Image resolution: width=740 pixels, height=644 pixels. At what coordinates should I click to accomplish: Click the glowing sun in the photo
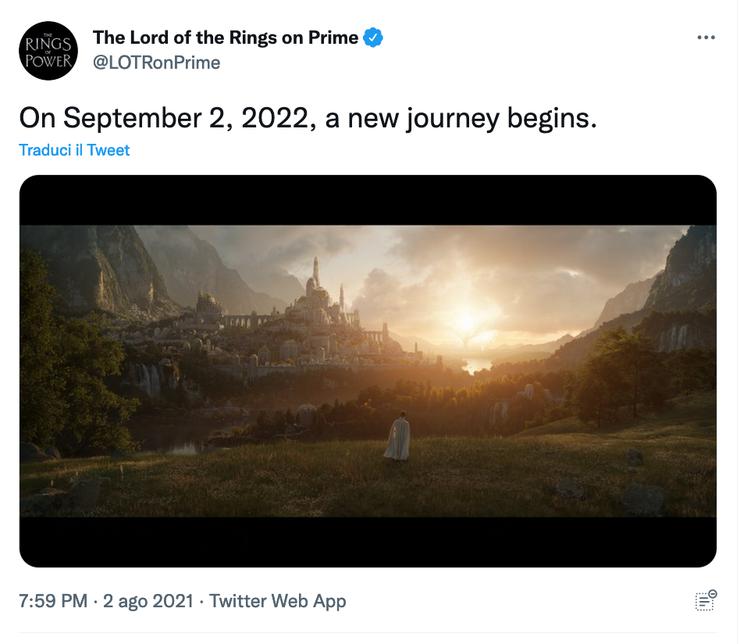(466, 321)
